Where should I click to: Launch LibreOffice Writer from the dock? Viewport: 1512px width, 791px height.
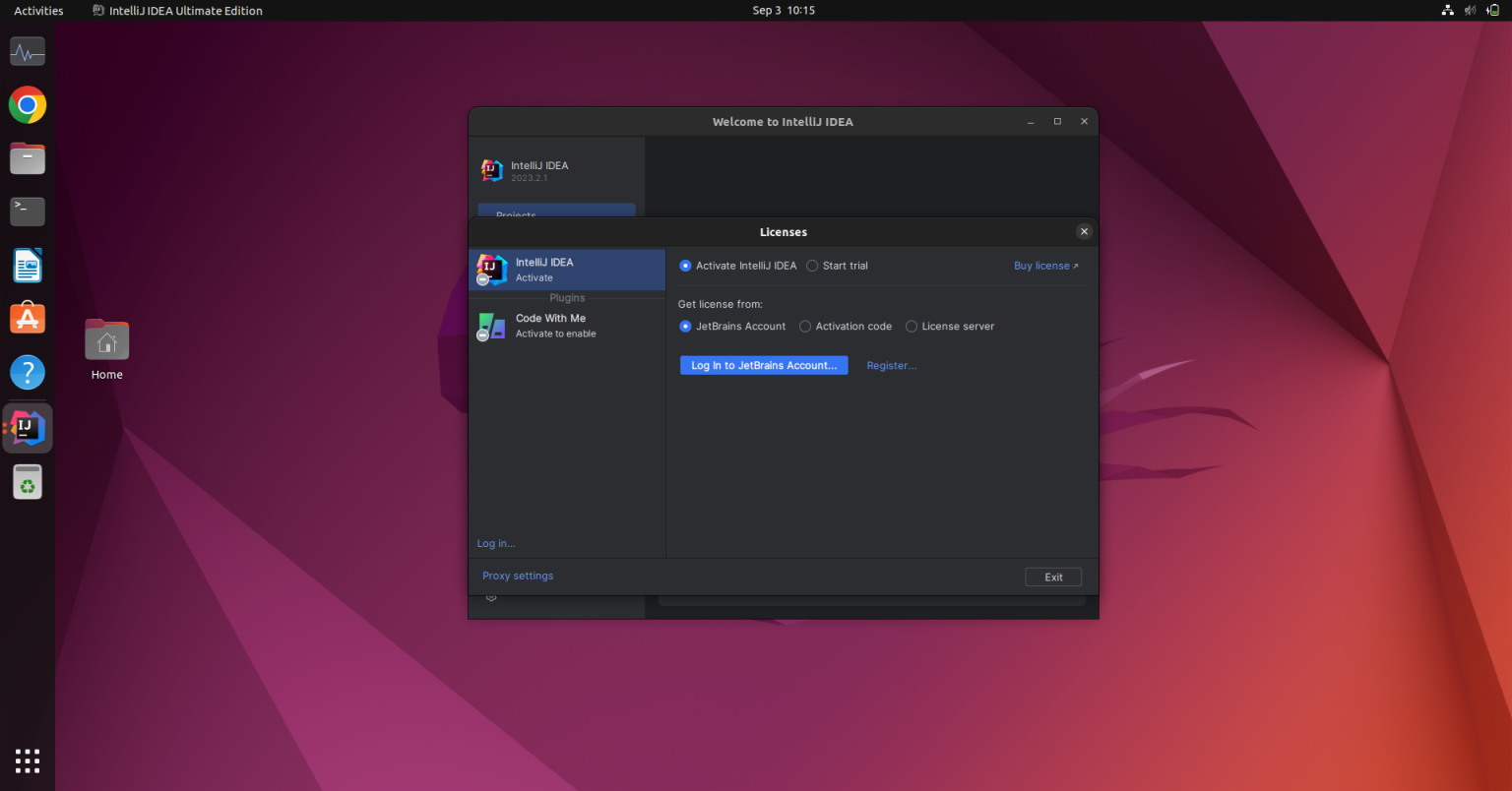point(27,265)
